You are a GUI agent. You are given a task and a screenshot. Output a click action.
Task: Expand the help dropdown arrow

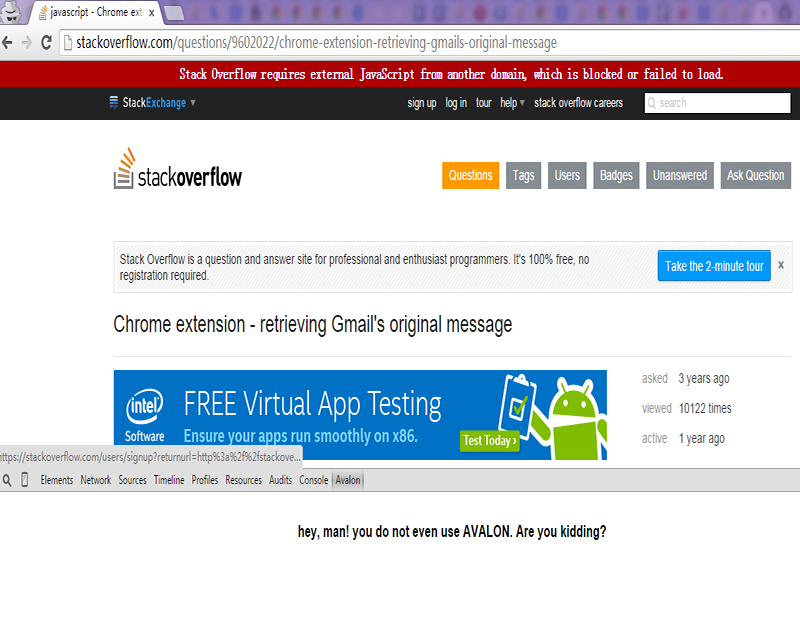522,103
